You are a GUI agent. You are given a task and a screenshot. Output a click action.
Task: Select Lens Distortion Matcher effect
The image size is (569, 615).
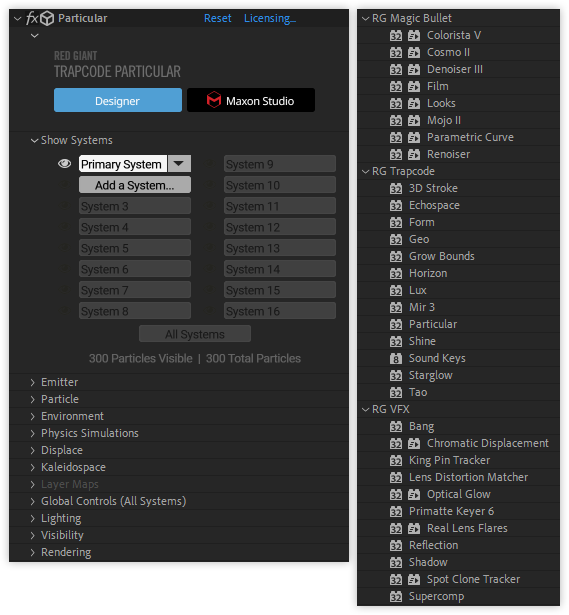pos(468,477)
